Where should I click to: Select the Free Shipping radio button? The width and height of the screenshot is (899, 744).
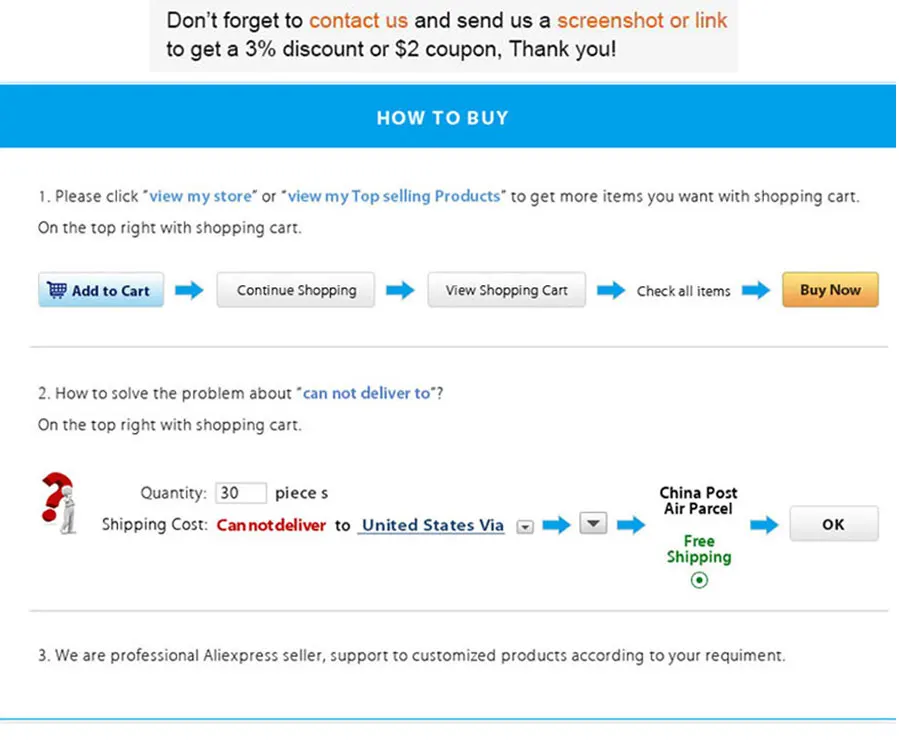point(699,580)
